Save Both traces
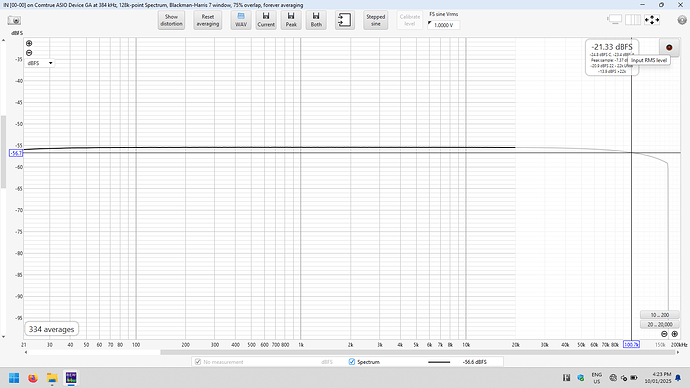This screenshot has width=690, height=388. 316,20
